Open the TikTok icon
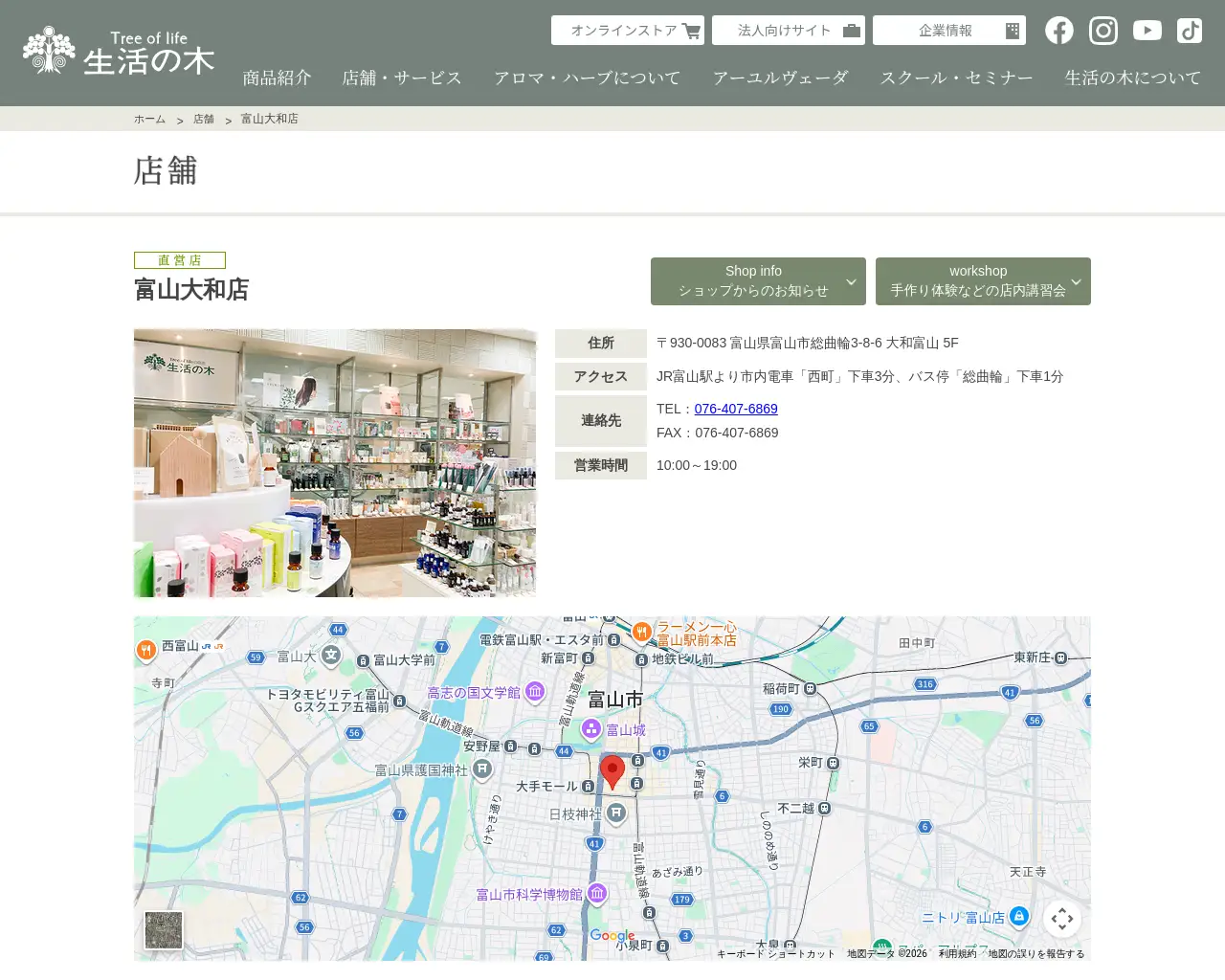The width and height of the screenshot is (1225, 980). click(x=1189, y=30)
